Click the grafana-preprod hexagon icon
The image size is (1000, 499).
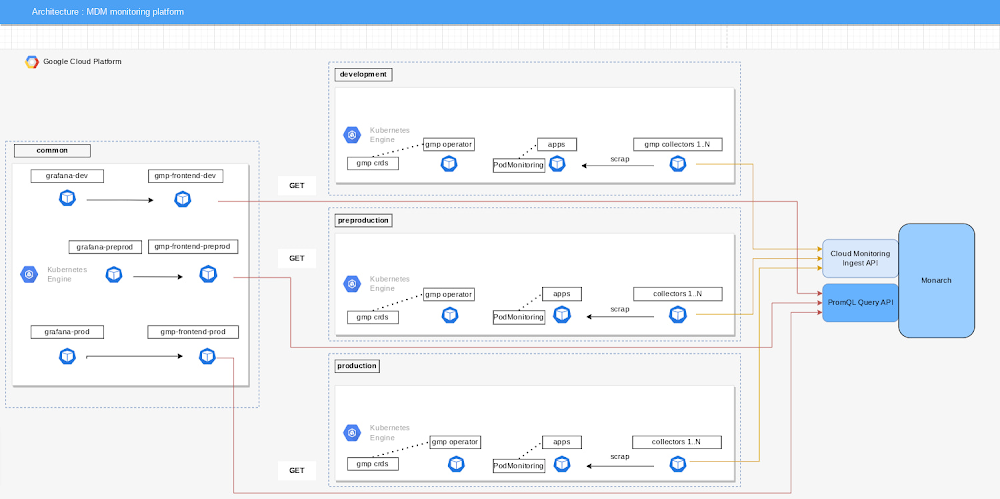click(x=114, y=274)
